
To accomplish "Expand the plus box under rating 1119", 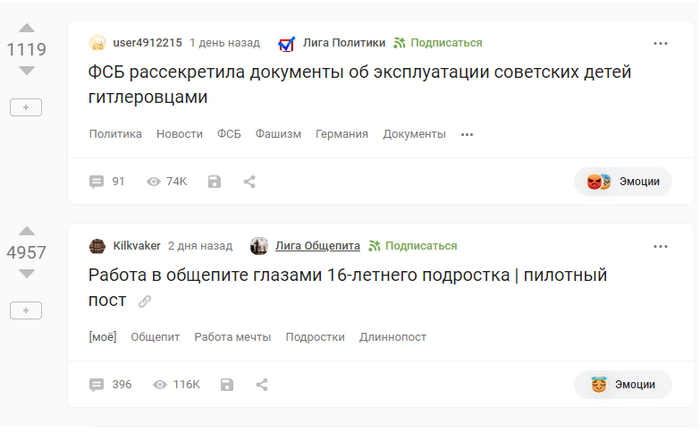I will point(26,106).
